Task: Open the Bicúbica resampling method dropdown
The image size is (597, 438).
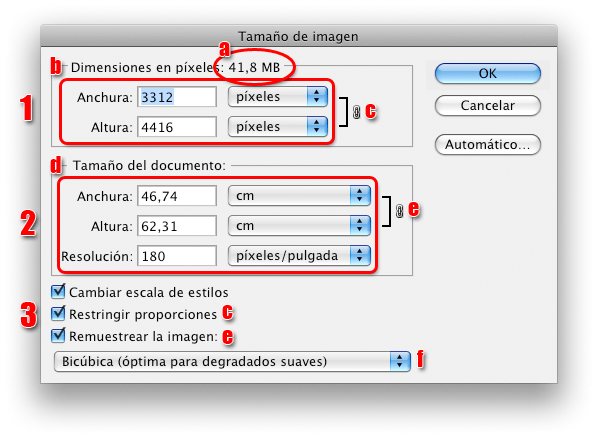Action: tap(232, 361)
